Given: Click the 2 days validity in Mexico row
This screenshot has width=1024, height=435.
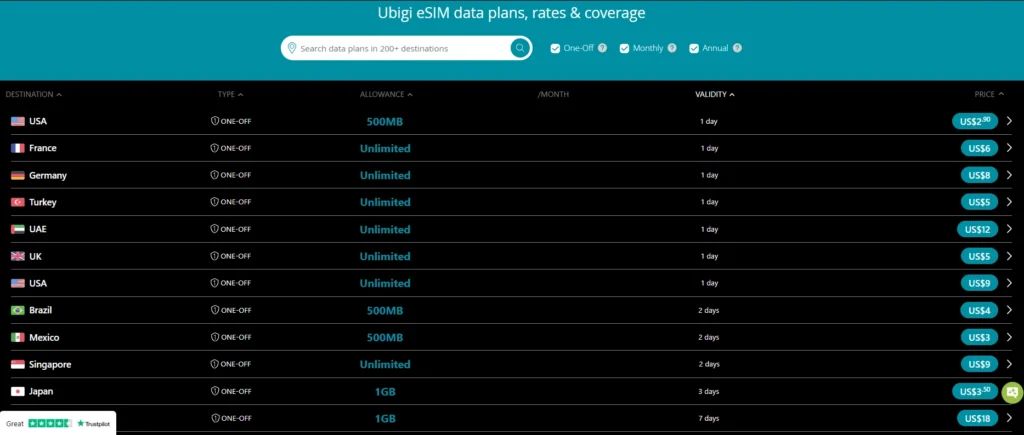Looking at the screenshot, I should pos(709,337).
